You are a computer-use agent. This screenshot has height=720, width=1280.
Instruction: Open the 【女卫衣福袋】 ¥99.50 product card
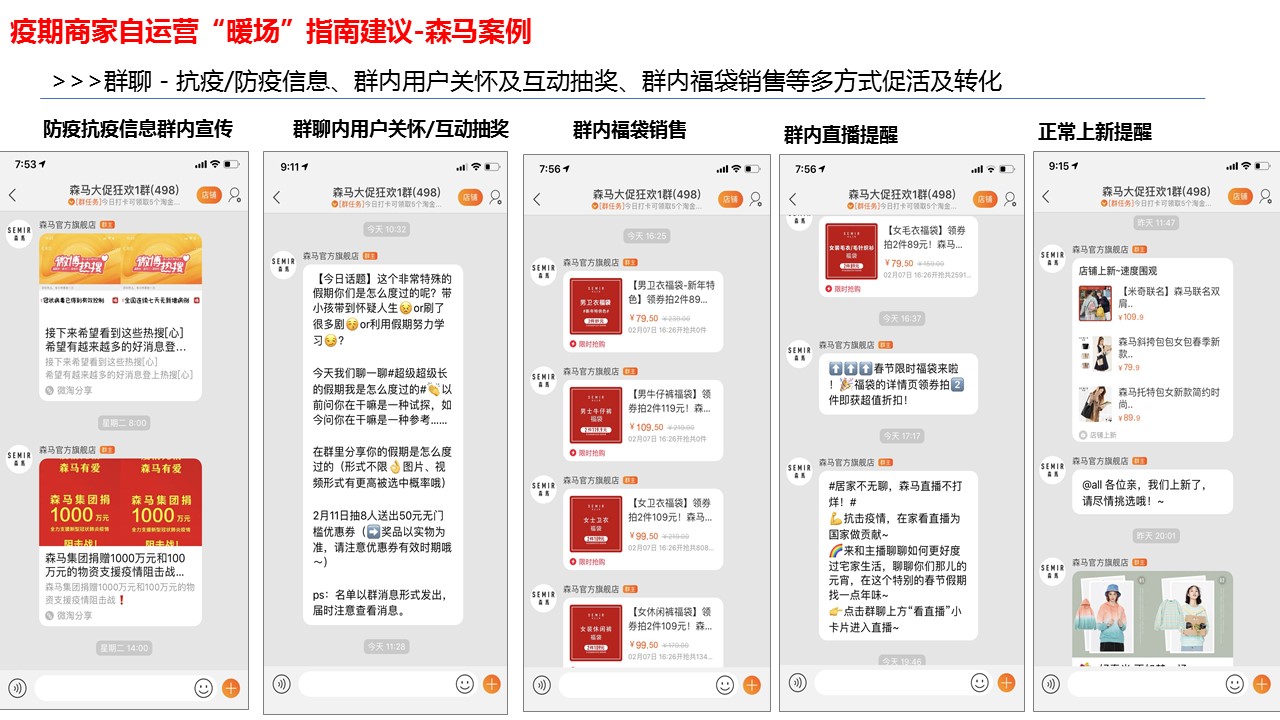pyautogui.click(x=642, y=530)
